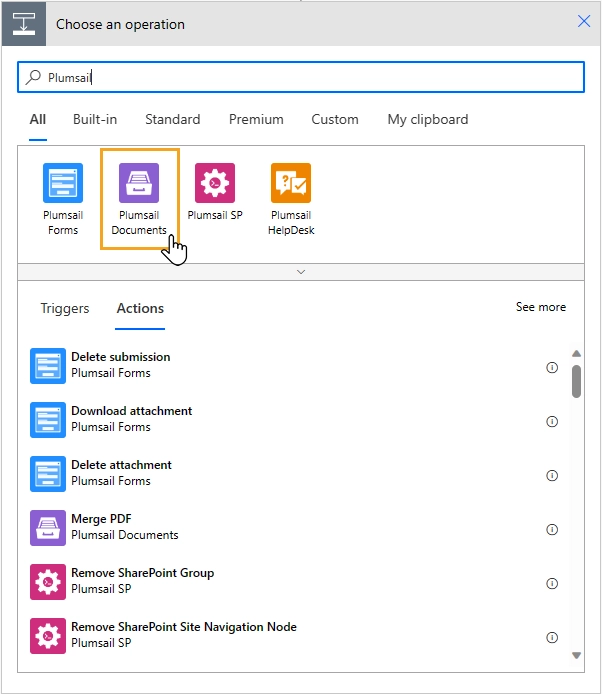Select the Plumsail Forms connector

click(63, 199)
